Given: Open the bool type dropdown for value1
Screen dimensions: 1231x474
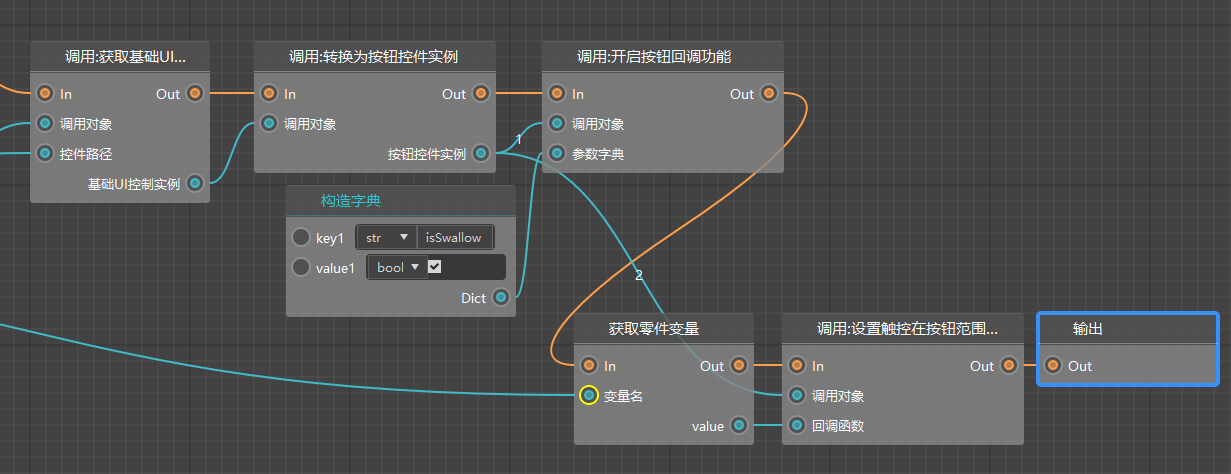Looking at the screenshot, I should click(x=397, y=267).
